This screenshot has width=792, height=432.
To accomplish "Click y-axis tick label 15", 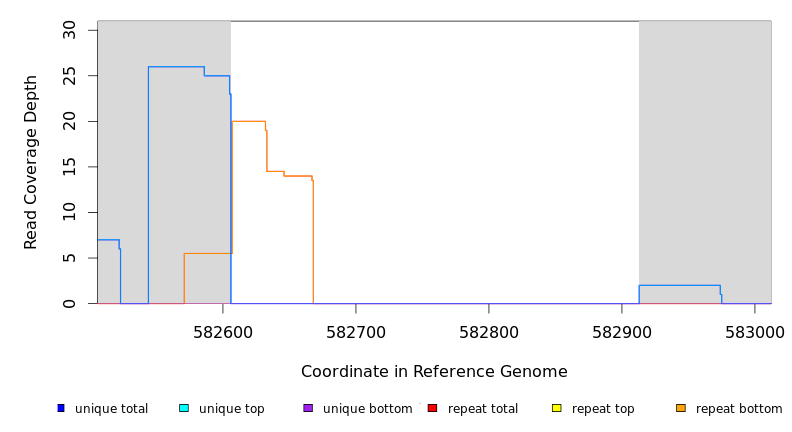I will tap(69, 167).
